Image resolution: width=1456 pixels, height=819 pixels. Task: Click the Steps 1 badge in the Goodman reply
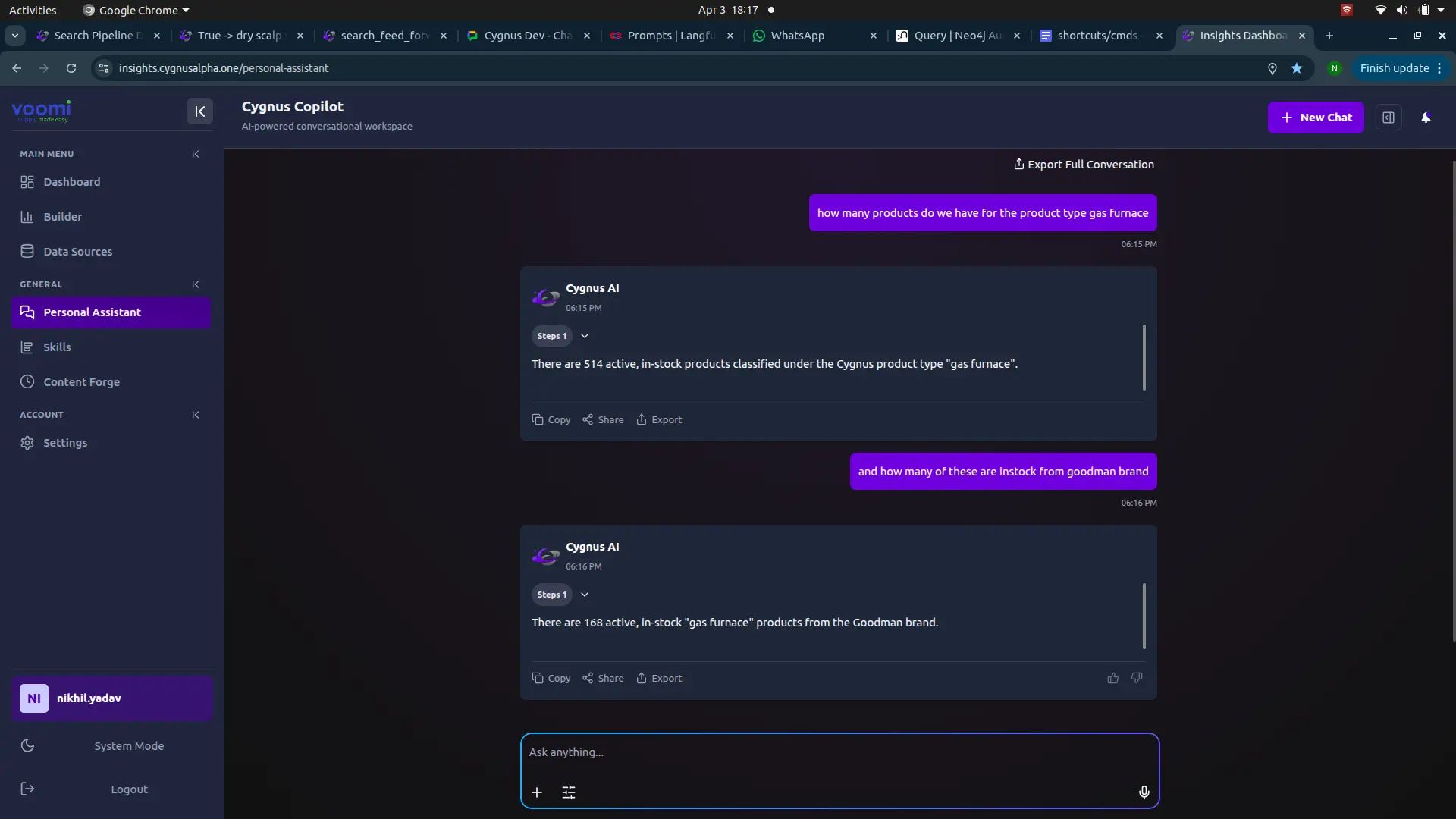pyautogui.click(x=551, y=595)
